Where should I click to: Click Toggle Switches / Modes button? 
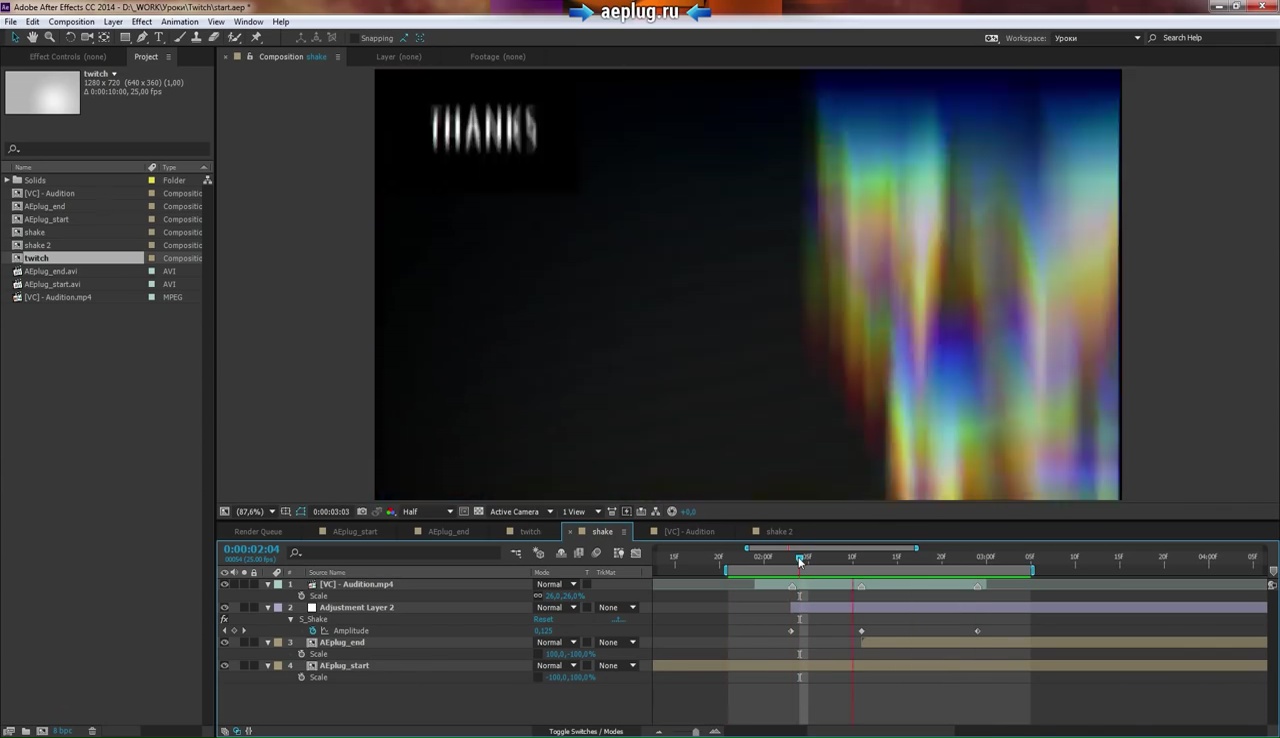(585, 732)
